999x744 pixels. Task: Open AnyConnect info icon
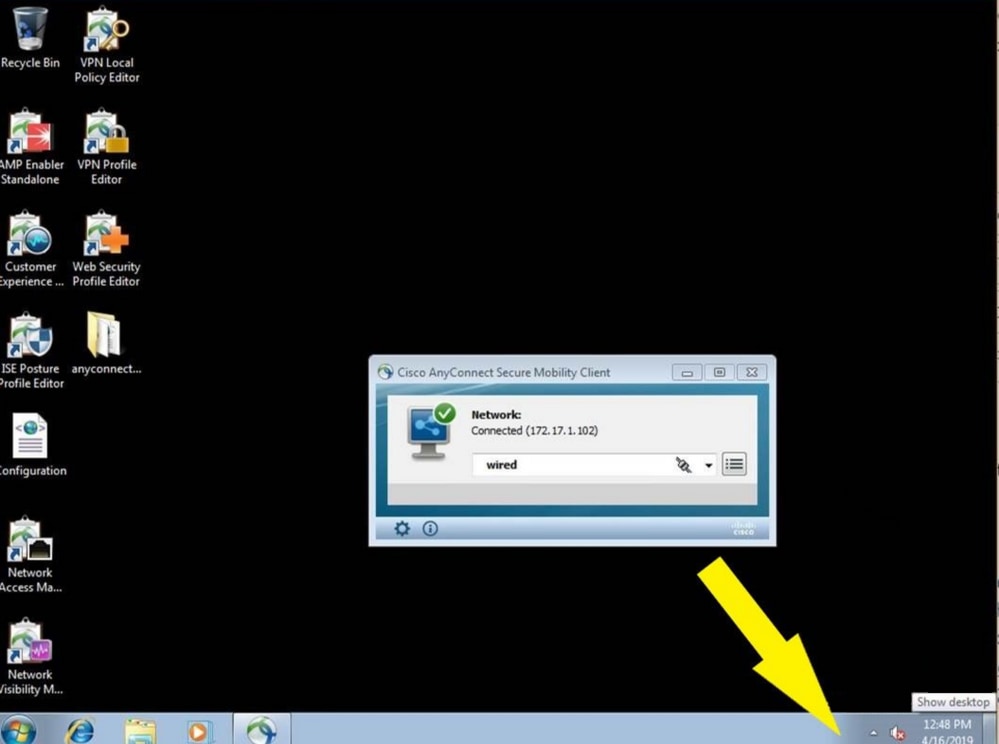click(x=430, y=528)
